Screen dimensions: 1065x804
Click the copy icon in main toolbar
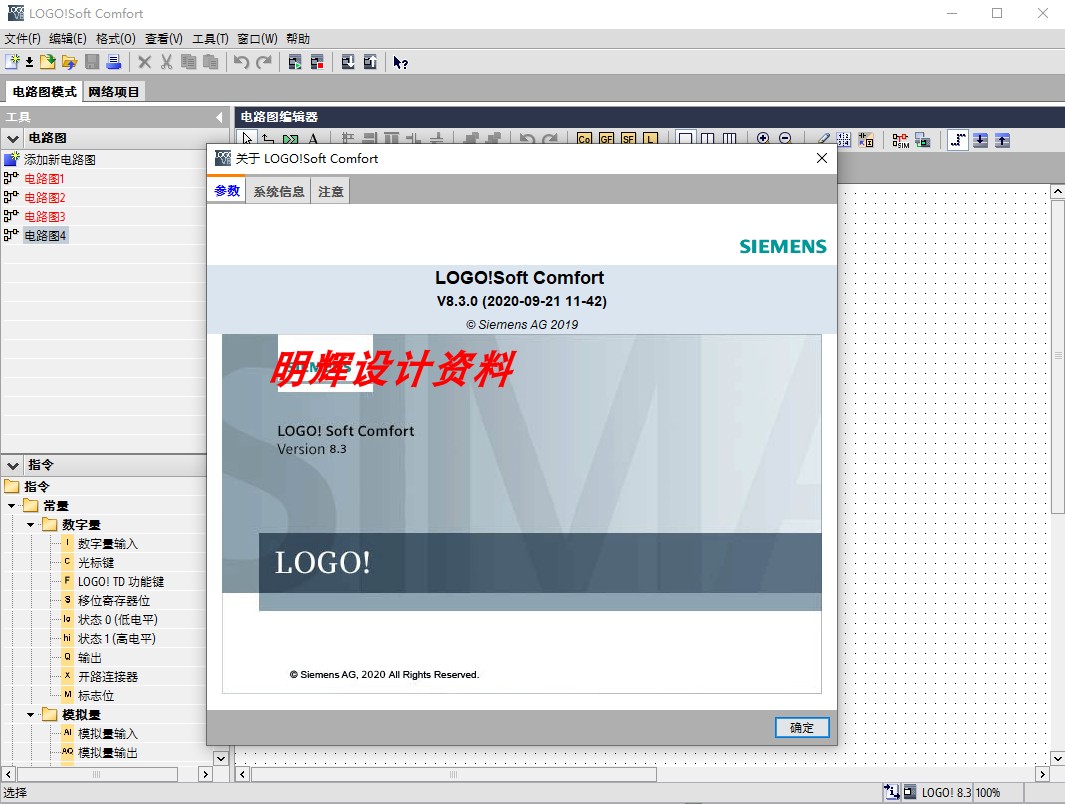pos(188,62)
